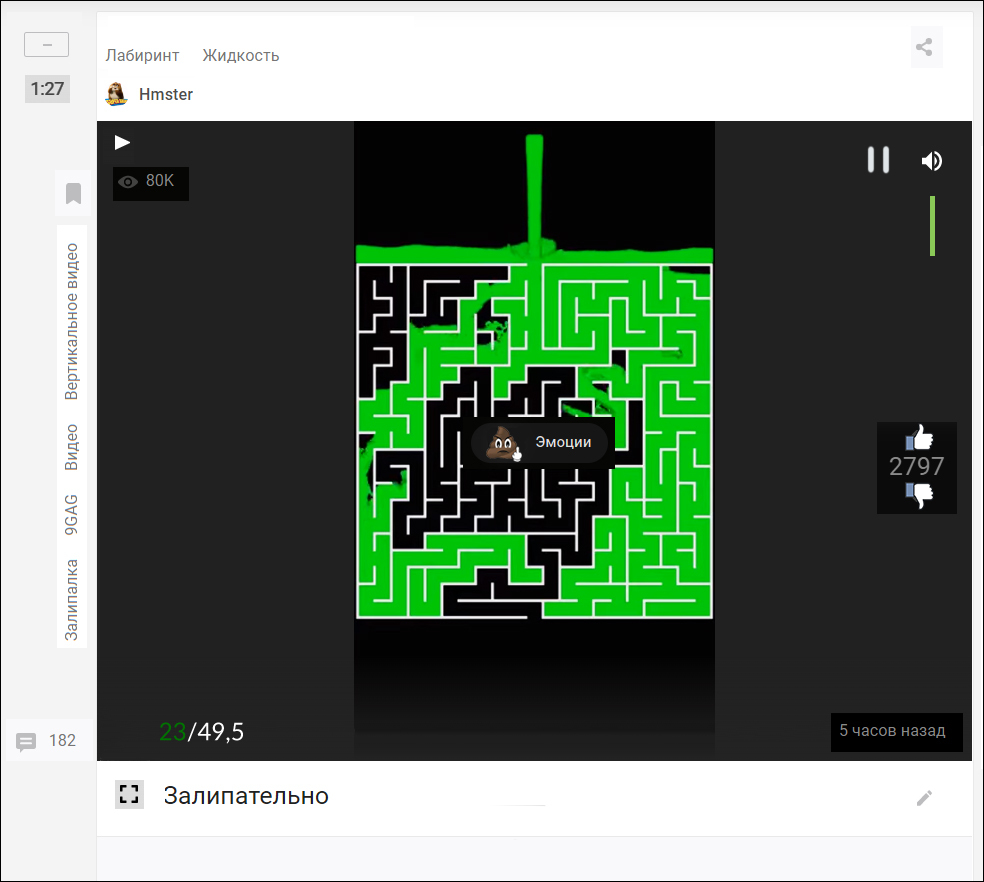Click Hmster's avatar image
This screenshot has width=984, height=882.
(x=116, y=94)
